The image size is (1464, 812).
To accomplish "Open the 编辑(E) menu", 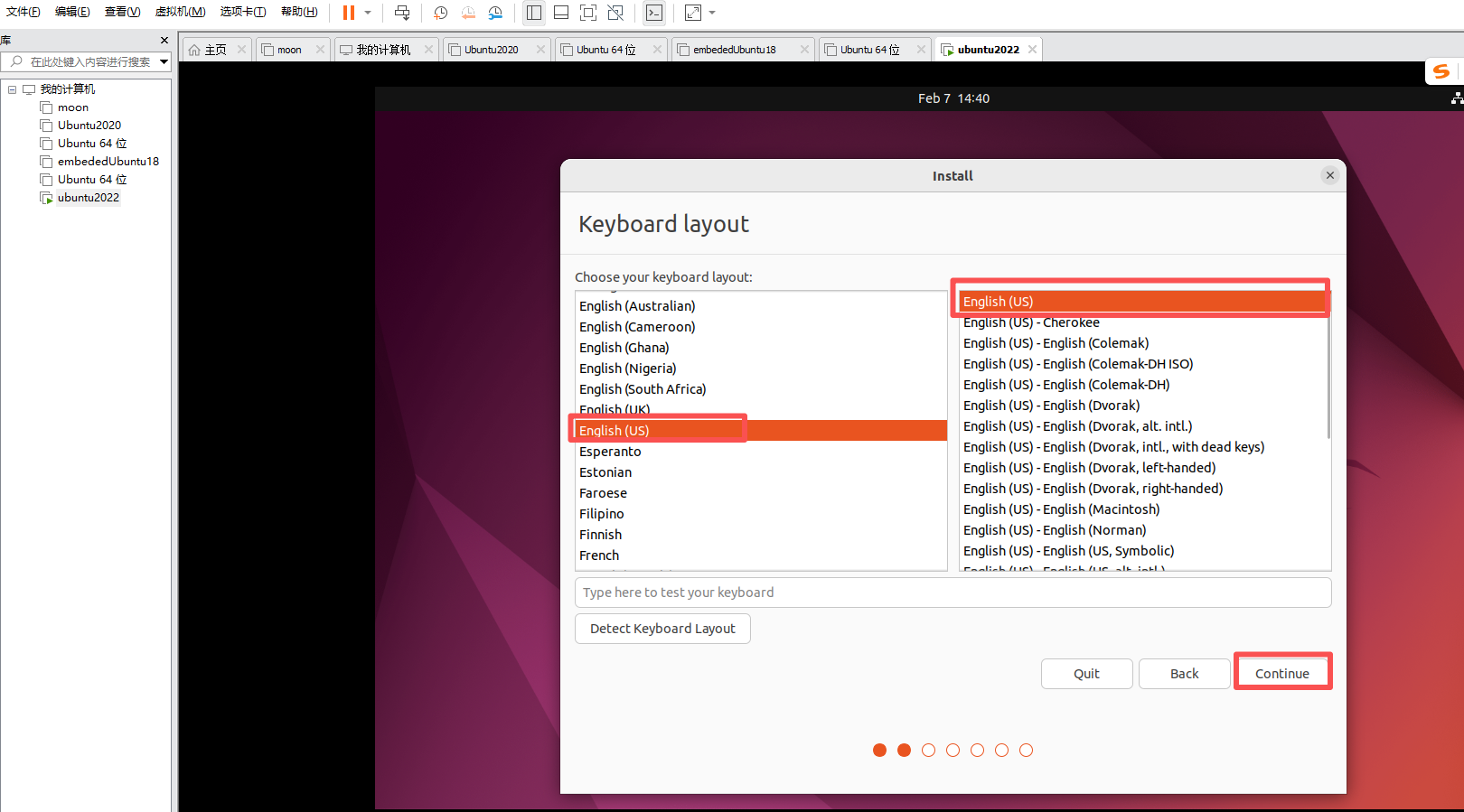I will point(72,12).
